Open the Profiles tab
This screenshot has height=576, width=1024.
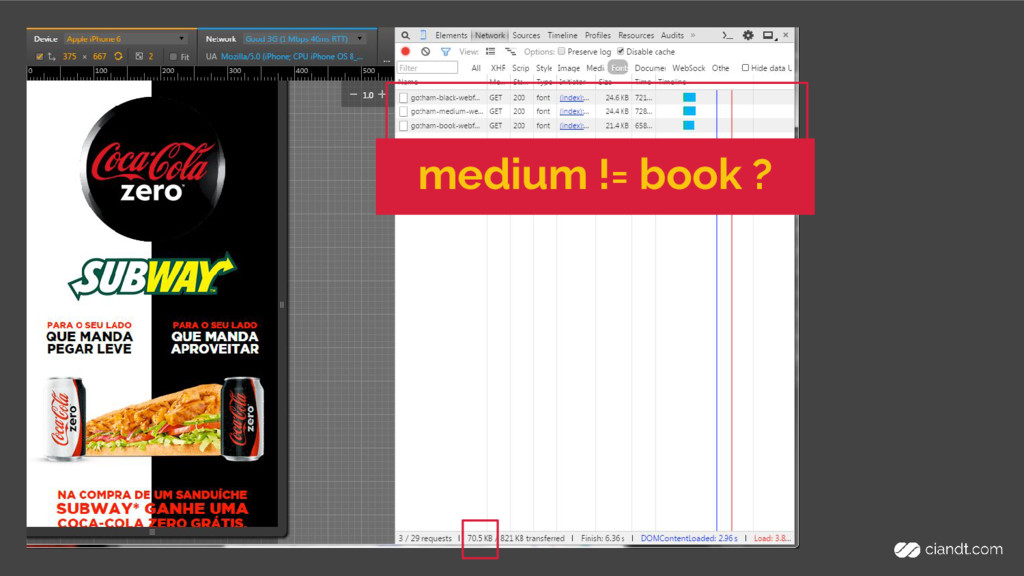pyautogui.click(x=598, y=35)
